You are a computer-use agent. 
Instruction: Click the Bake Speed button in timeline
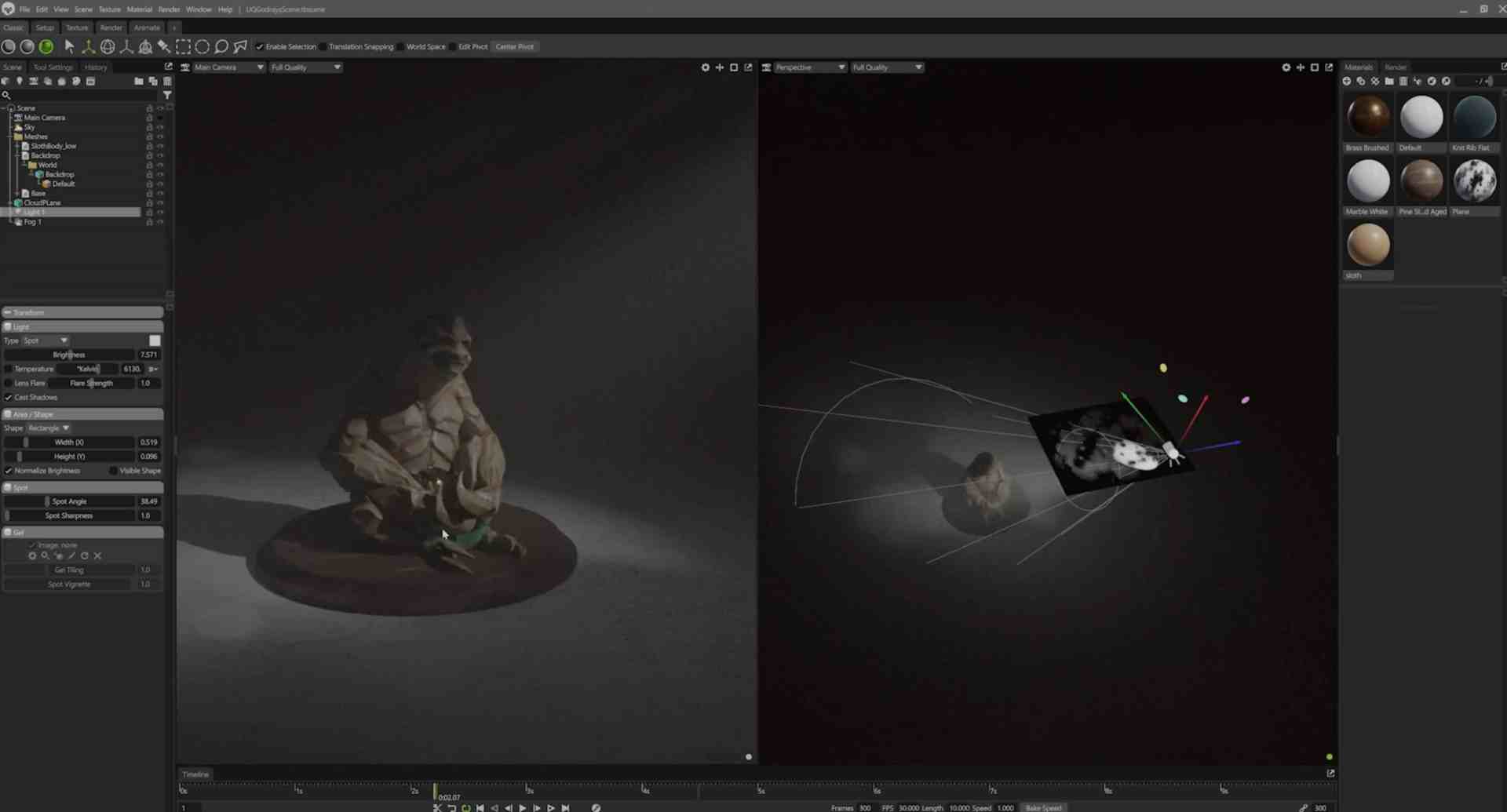coord(1044,807)
